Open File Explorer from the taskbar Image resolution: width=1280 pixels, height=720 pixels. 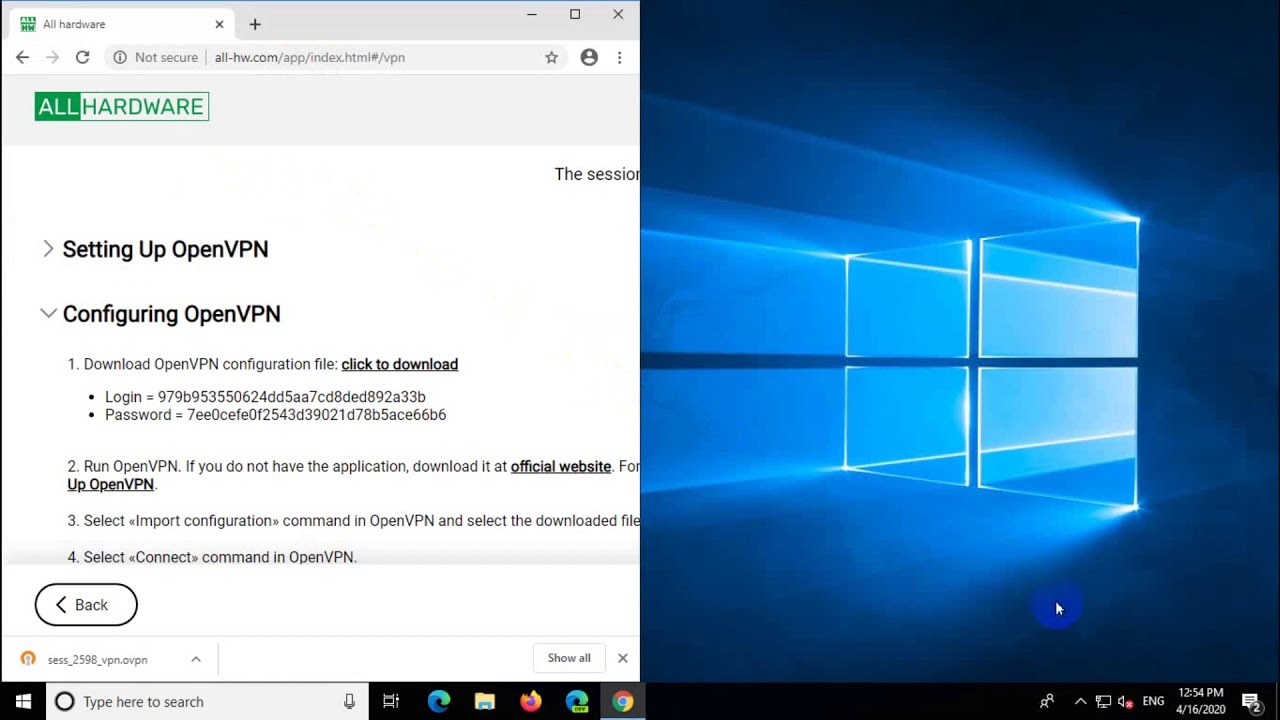484,701
